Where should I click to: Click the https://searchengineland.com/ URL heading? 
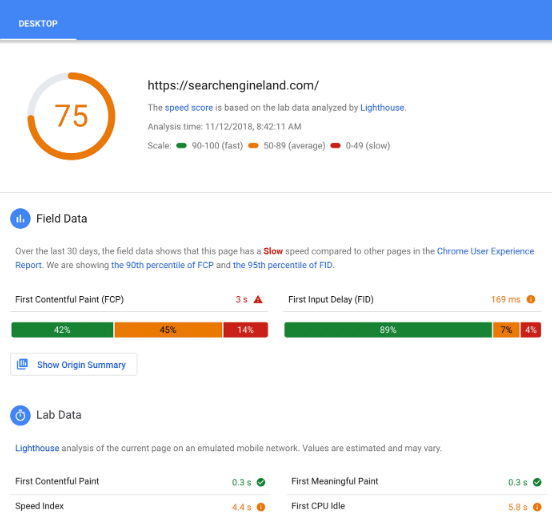pyautogui.click(x=233, y=86)
